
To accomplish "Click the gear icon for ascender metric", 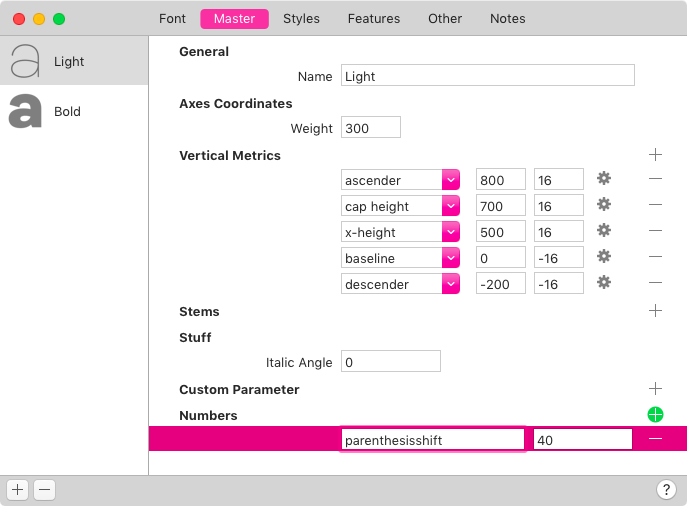I will tap(604, 179).
